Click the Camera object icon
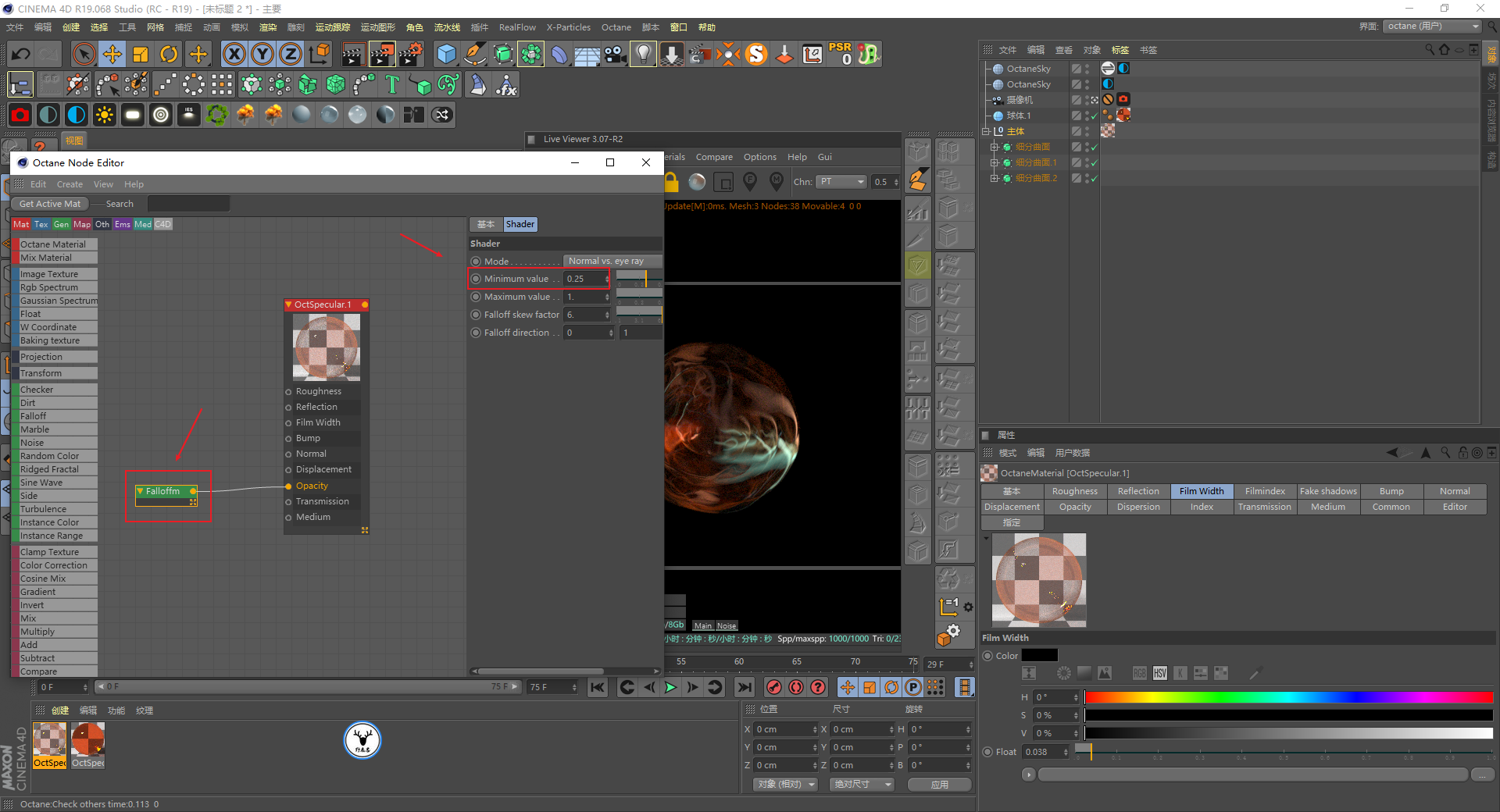The image size is (1500, 812). tap(616, 54)
